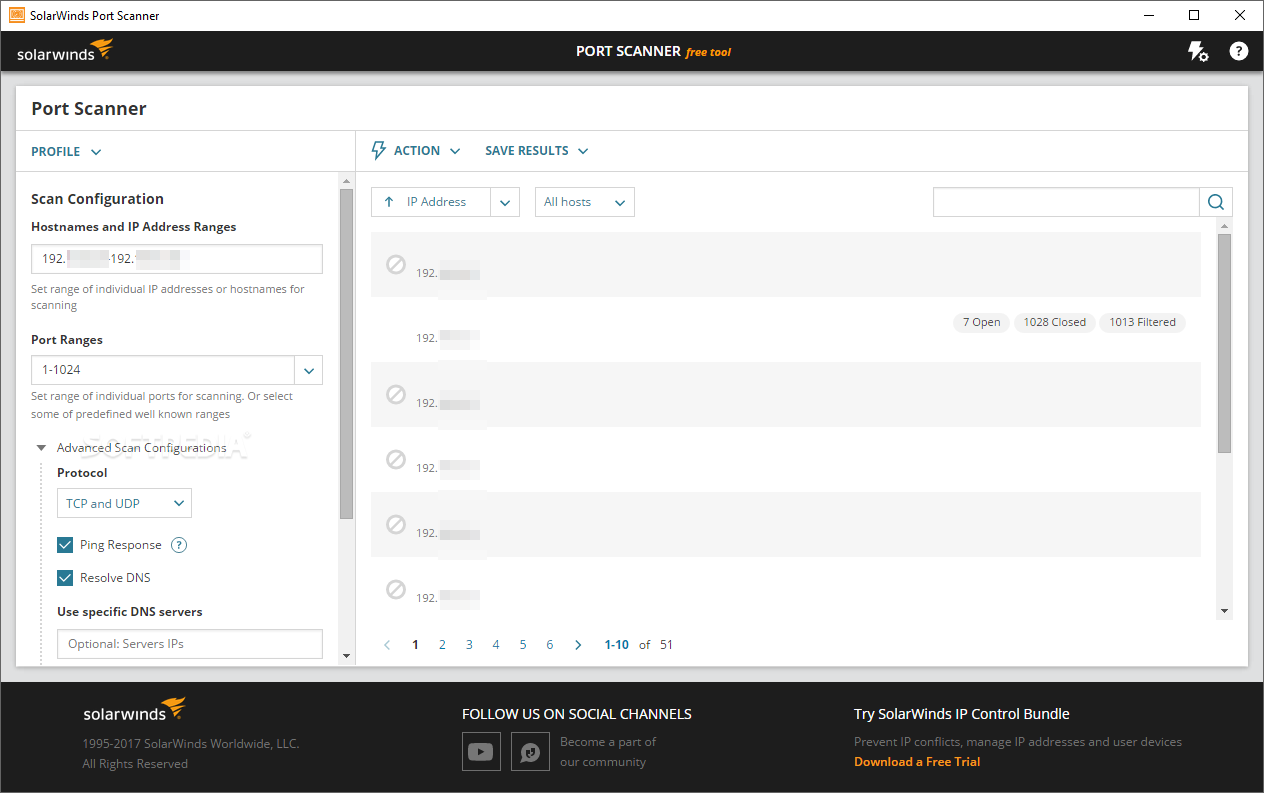Click configuration panel scroll up arrow
1264x793 pixels.
click(346, 181)
